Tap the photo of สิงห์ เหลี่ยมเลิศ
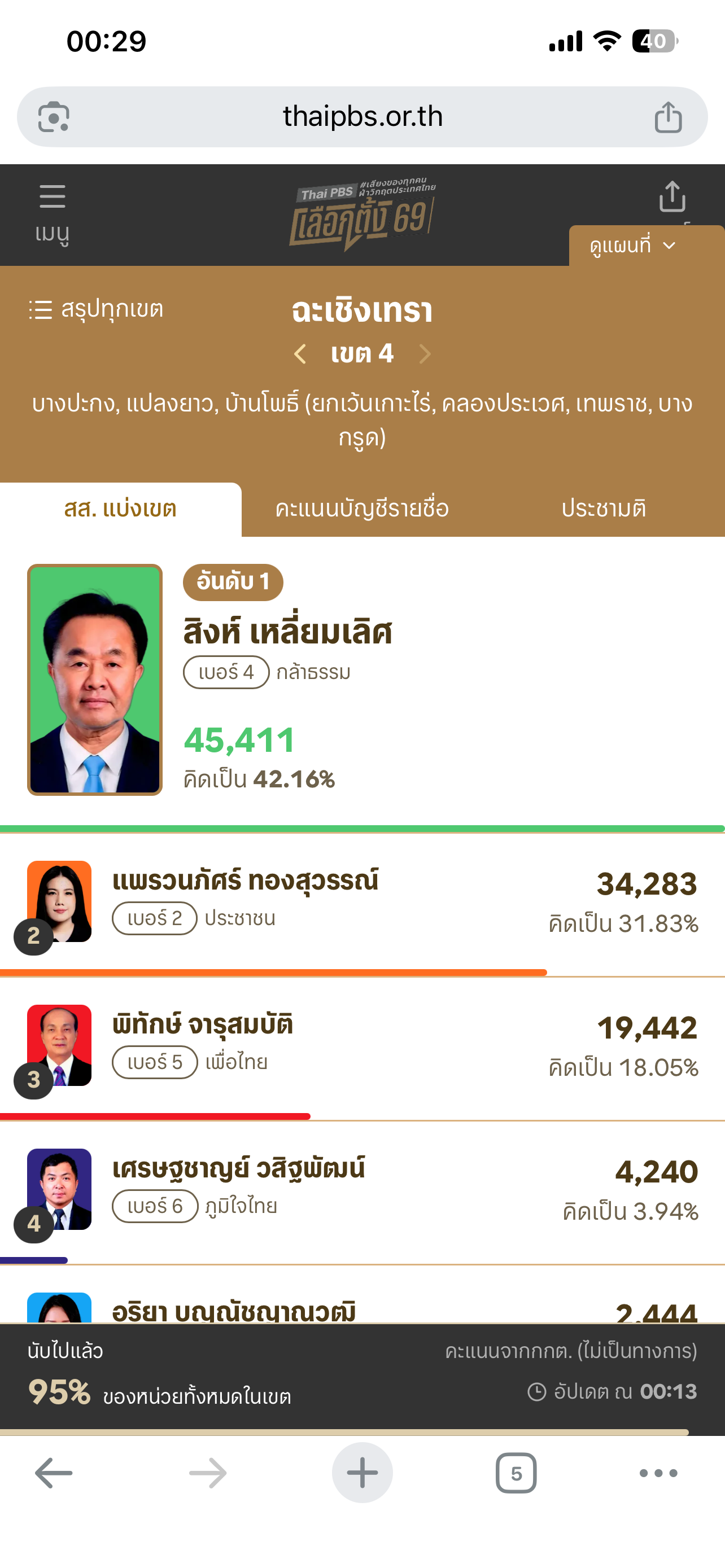The image size is (725, 1568). pos(95,680)
